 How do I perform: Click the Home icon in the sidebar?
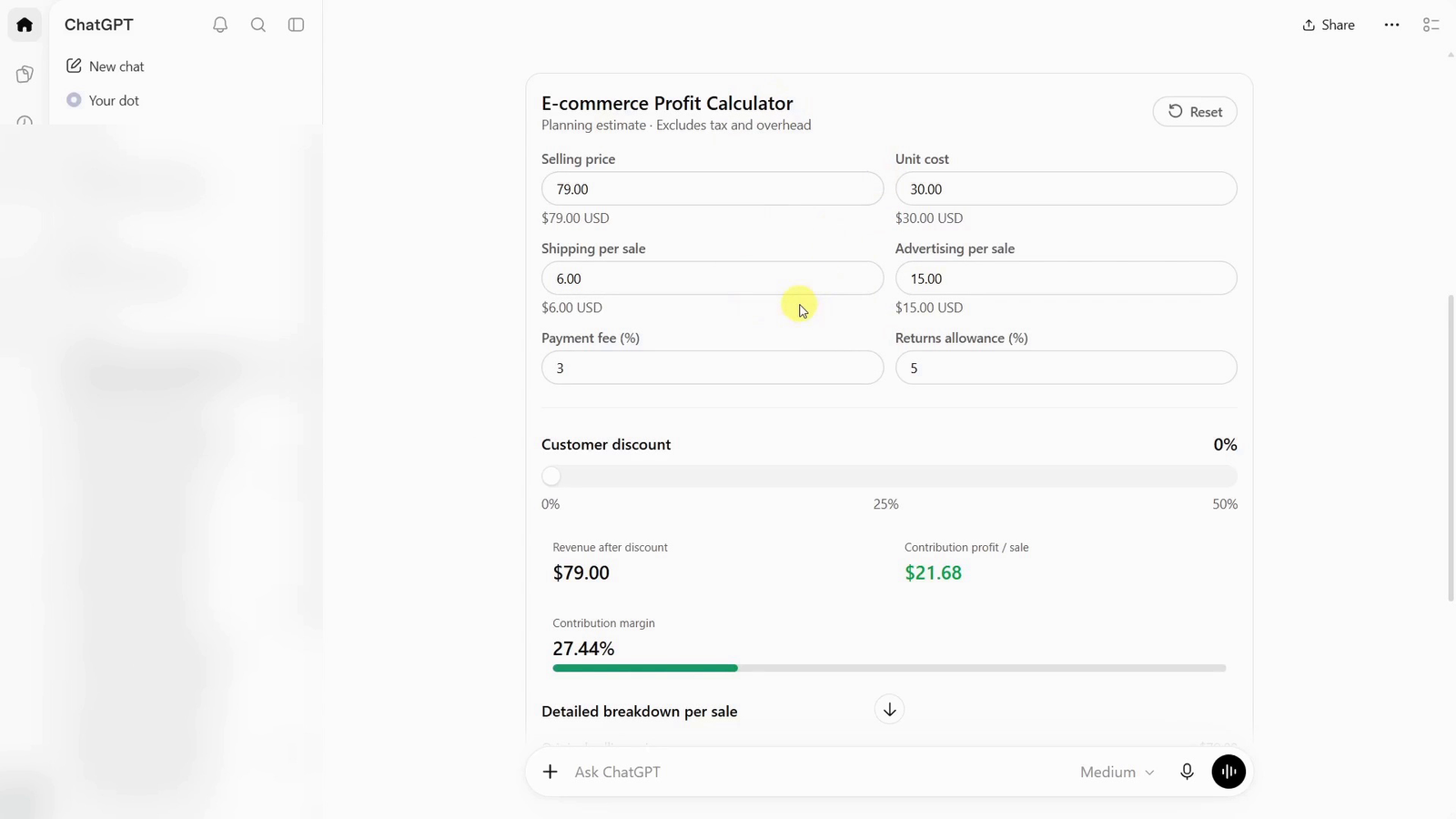pos(25,25)
